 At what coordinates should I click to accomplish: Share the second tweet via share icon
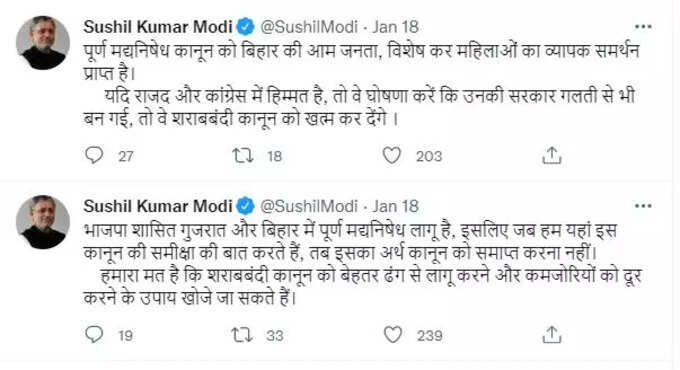tap(552, 335)
